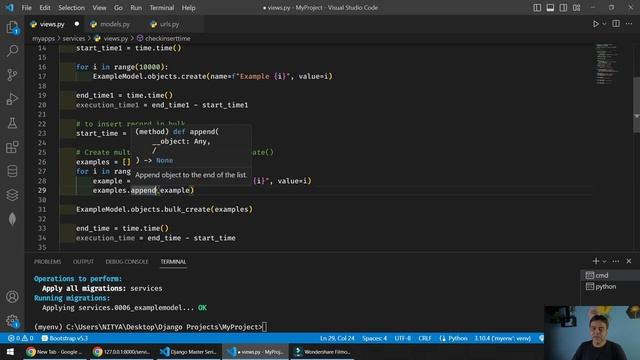Open the Extensions view
640x360 pixels.
click(x=12, y=147)
